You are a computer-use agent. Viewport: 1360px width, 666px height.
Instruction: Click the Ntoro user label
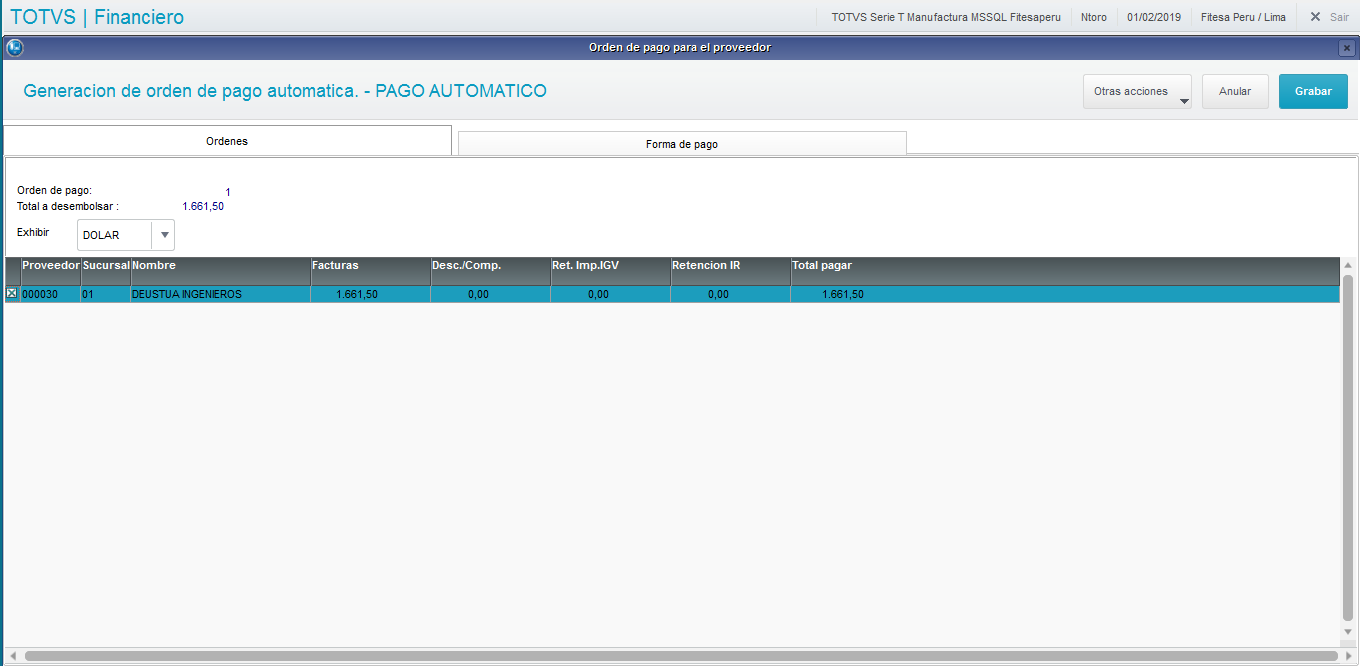coord(1094,17)
